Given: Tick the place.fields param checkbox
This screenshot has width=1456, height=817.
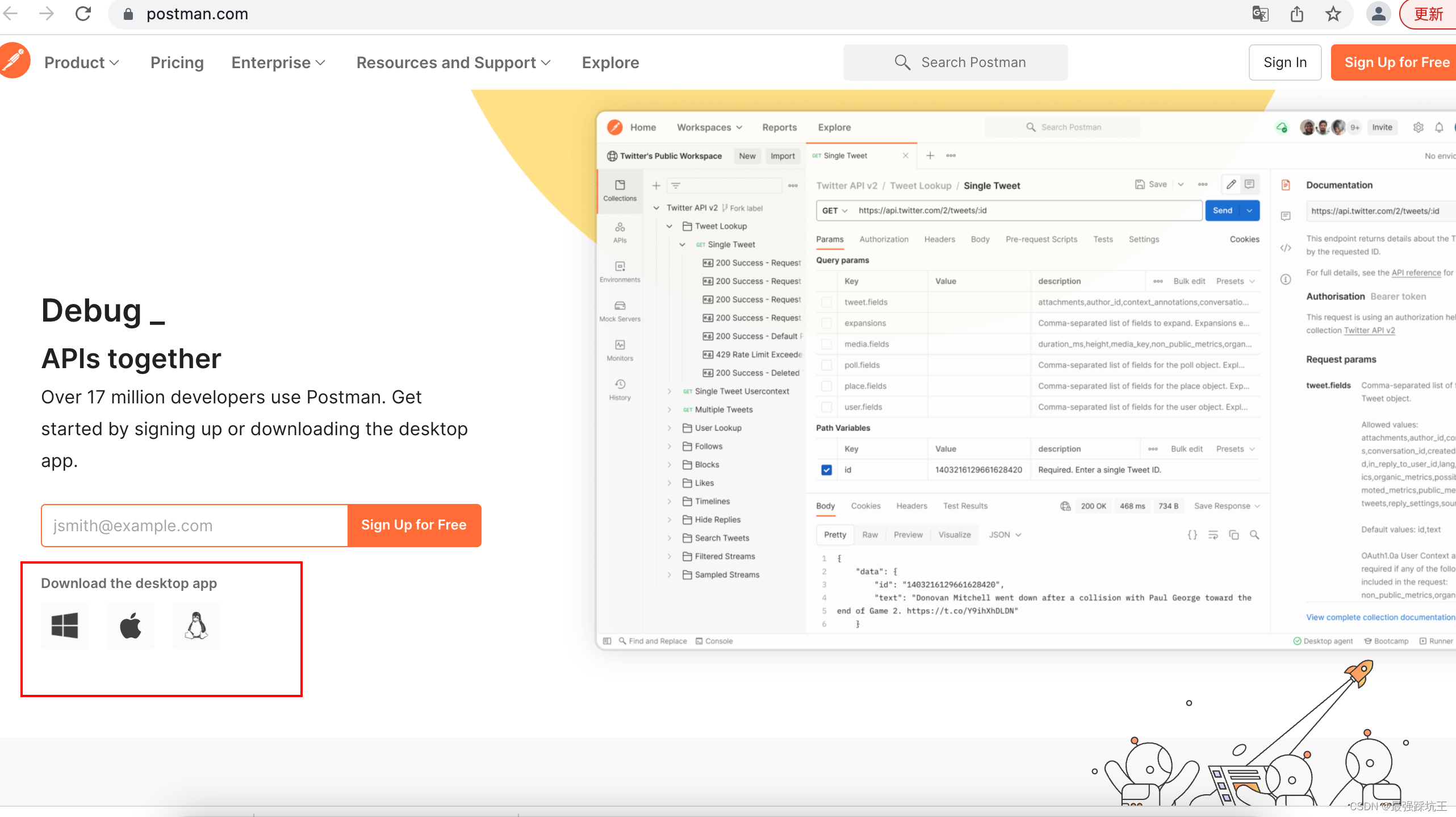Looking at the screenshot, I should pos(827,386).
